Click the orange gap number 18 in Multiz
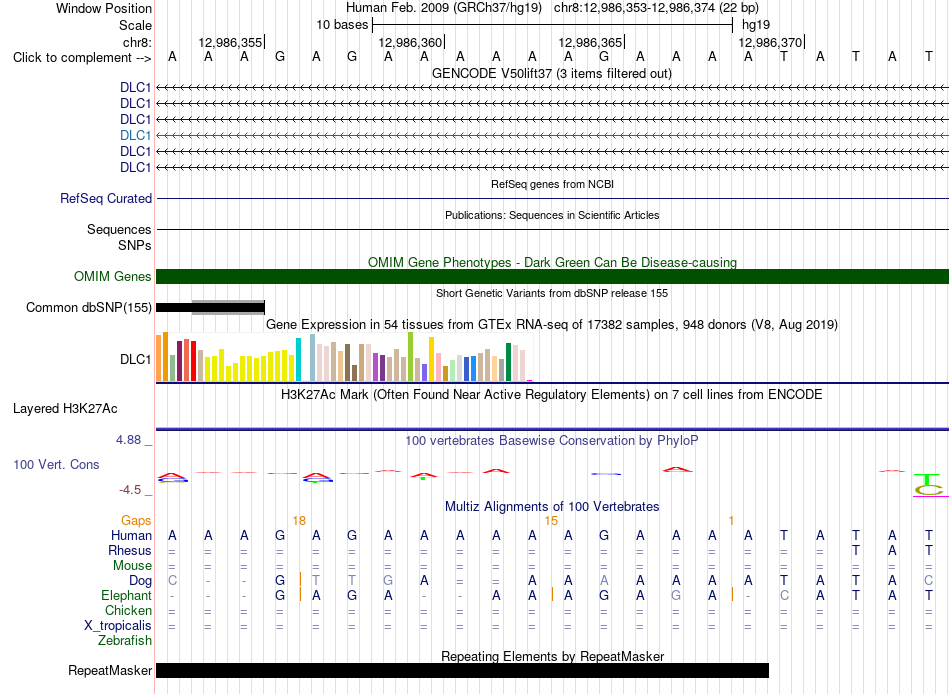 click(x=299, y=521)
